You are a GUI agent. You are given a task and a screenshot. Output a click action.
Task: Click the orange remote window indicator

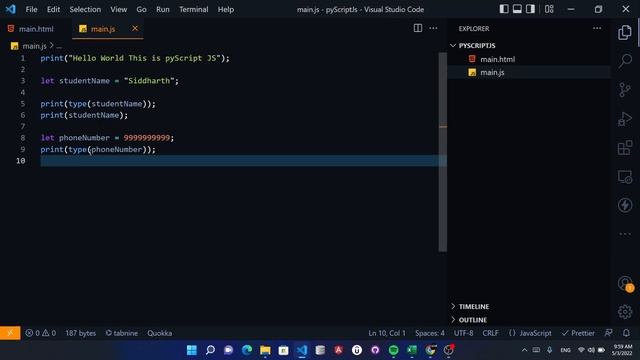(x=10, y=333)
